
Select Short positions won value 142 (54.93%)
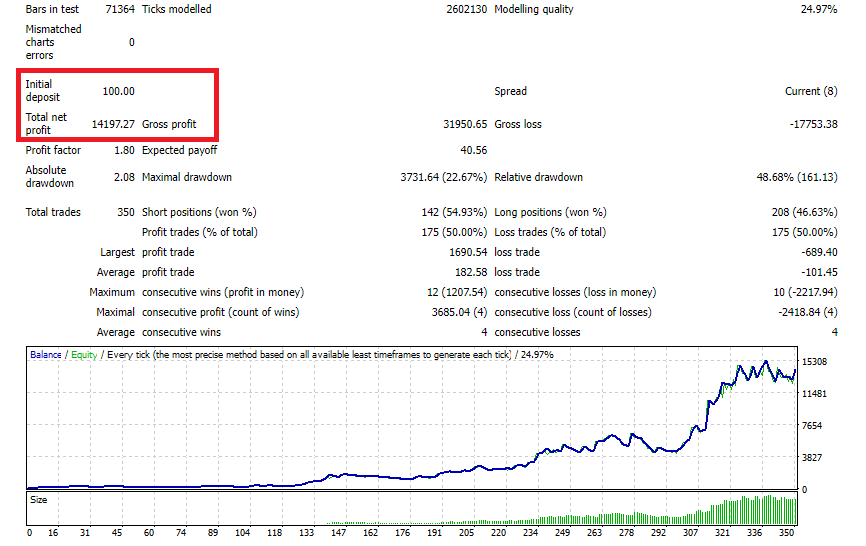tap(454, 212)
